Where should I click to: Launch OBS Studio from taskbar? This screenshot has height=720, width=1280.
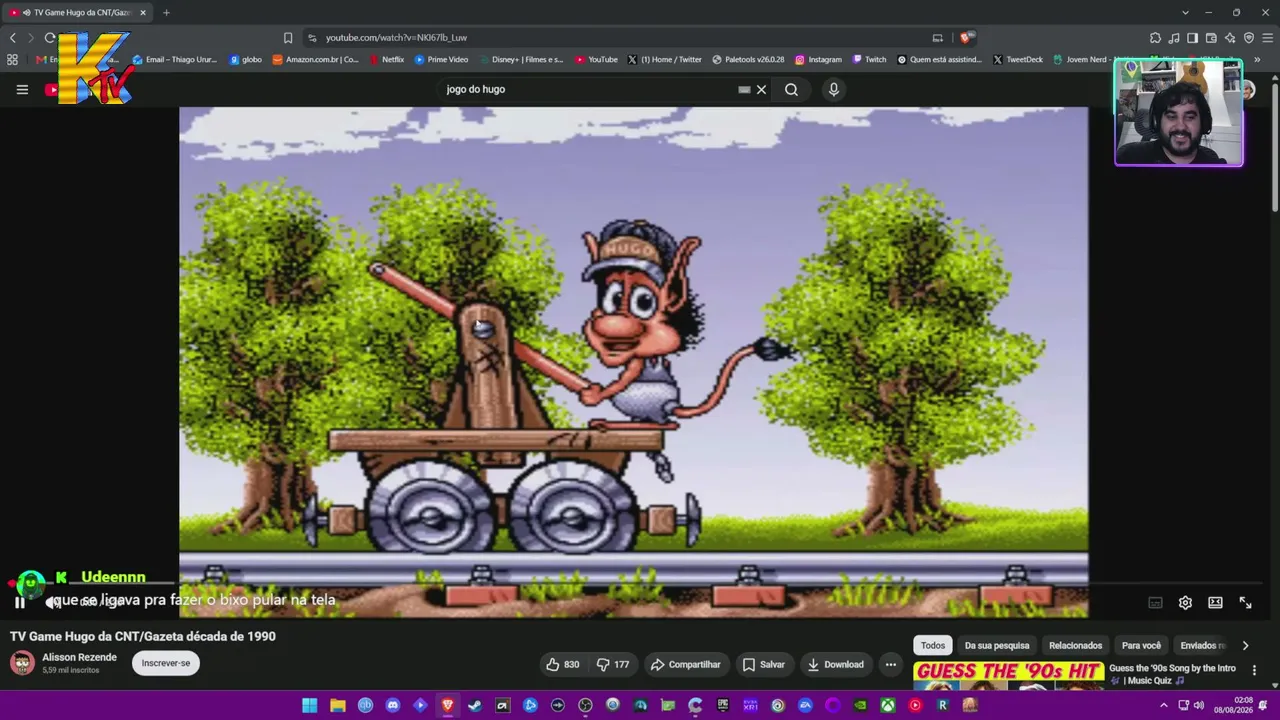[585, 705]
